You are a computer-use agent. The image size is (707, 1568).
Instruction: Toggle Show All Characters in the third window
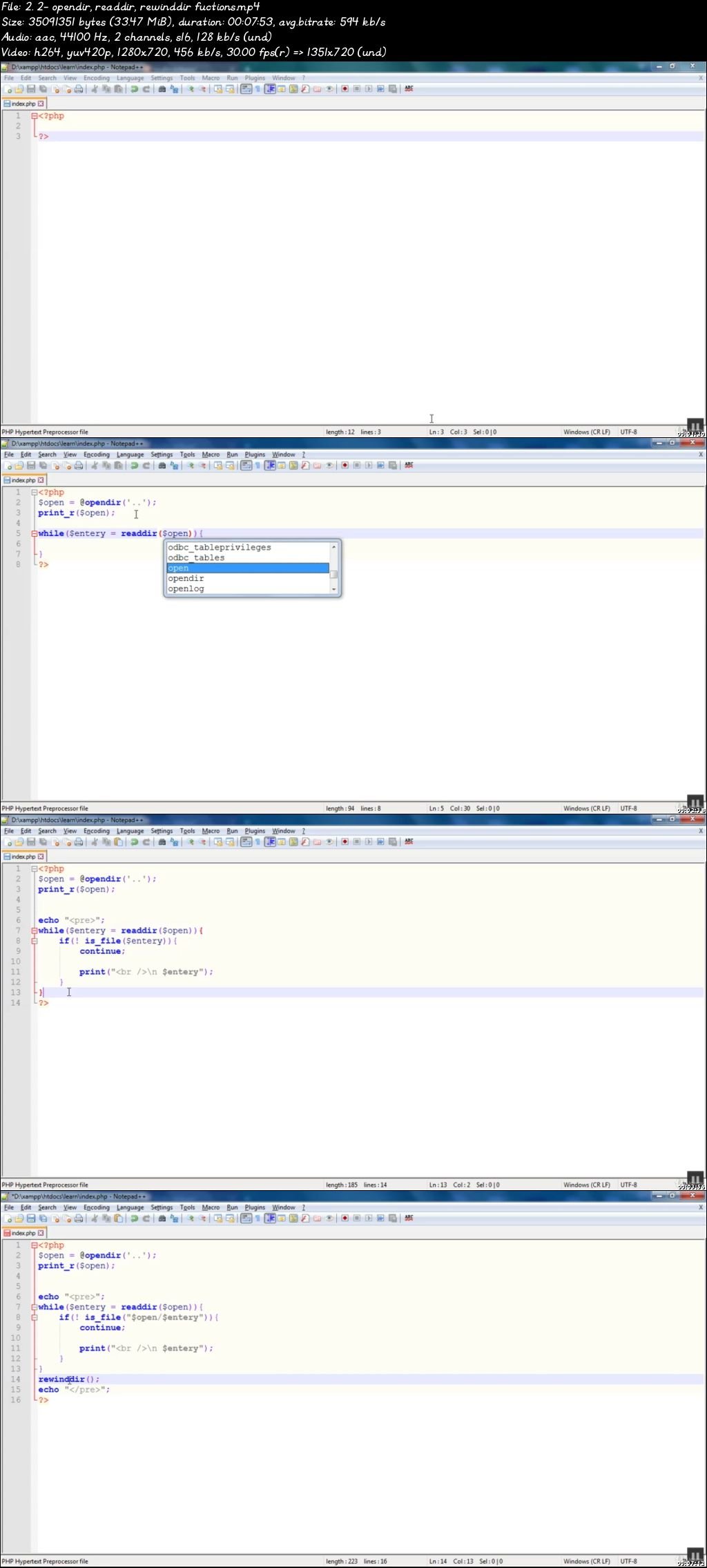[x=258, y=841]
